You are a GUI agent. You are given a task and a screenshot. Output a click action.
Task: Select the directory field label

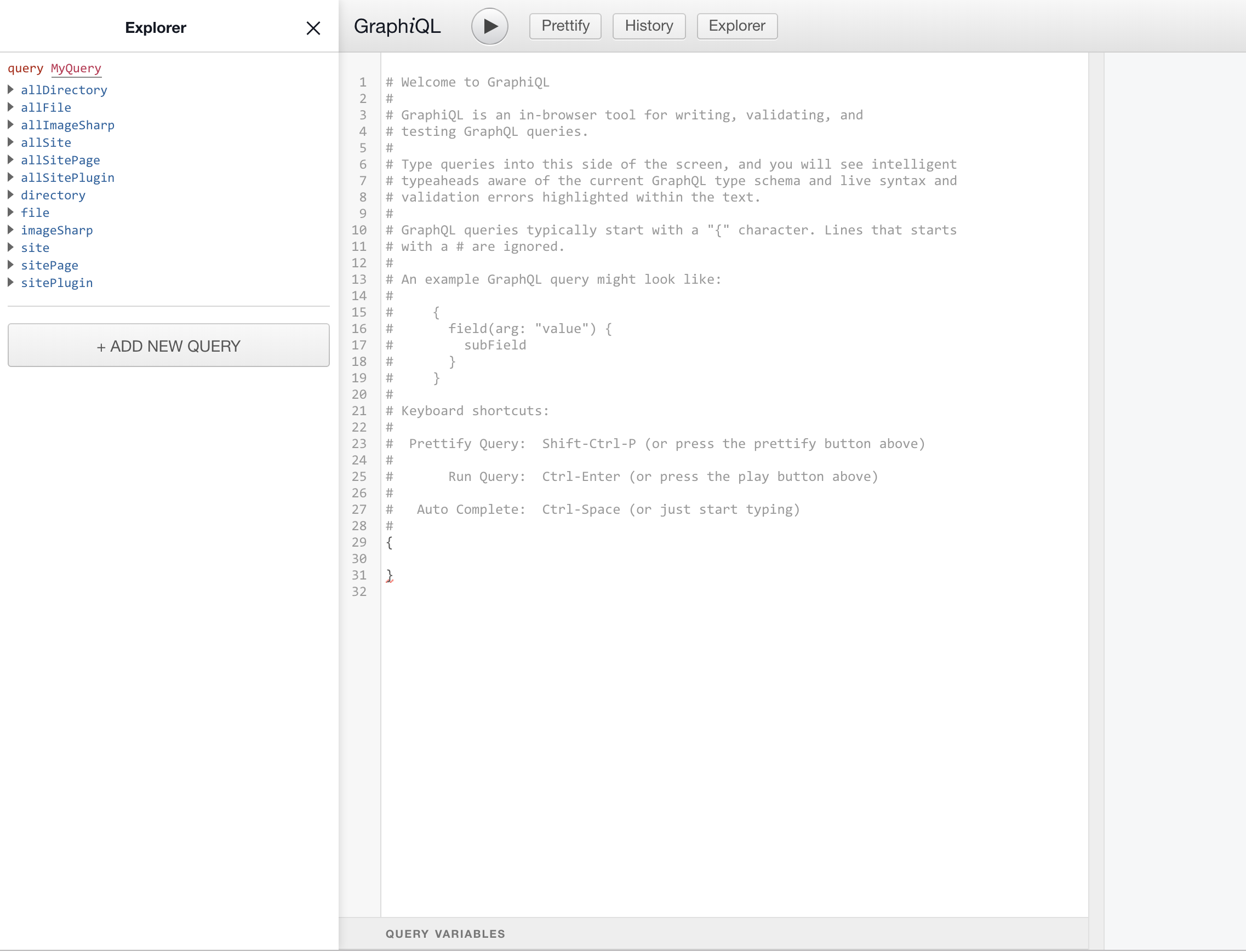pos(53,196)
